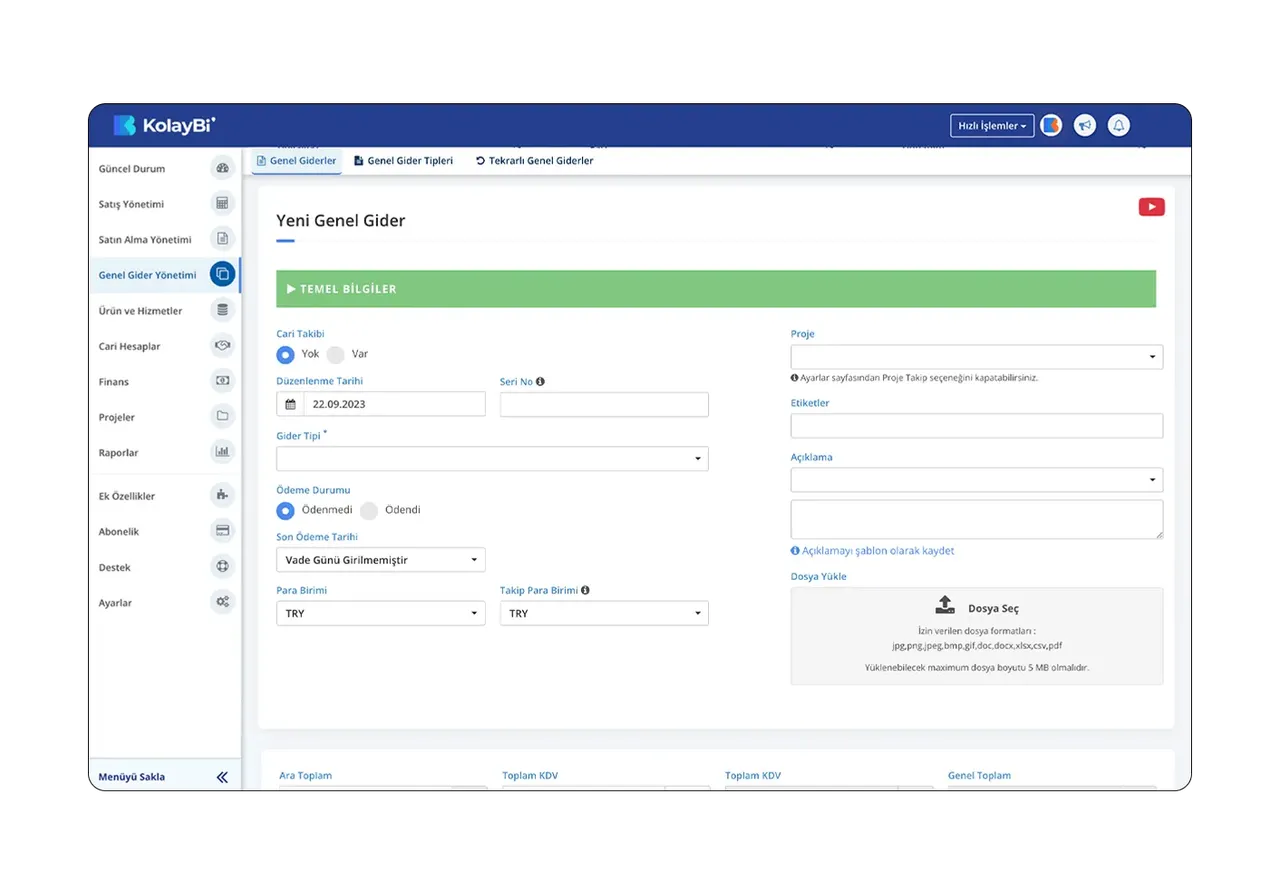1280x870 pixels.
Task: Open the user profile avatar
Action: [1051, 126]
